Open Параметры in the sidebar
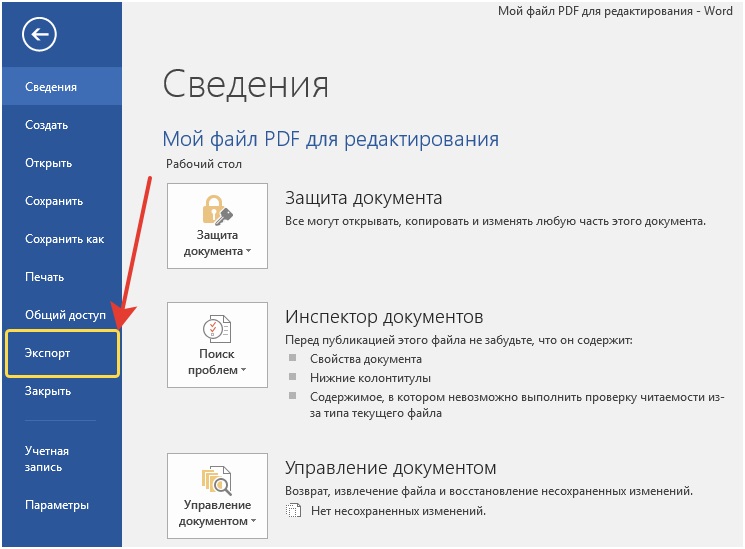The image size is (745, 549). click(62, 505)
